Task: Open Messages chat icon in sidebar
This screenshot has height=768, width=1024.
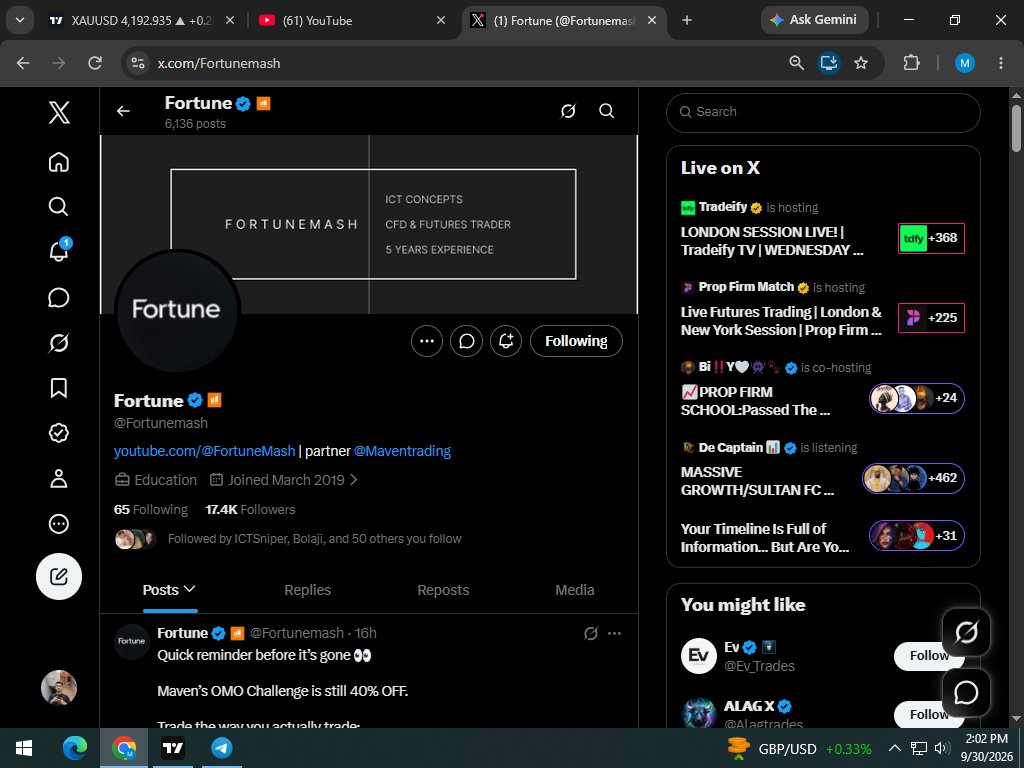Action: click(59, 297)
